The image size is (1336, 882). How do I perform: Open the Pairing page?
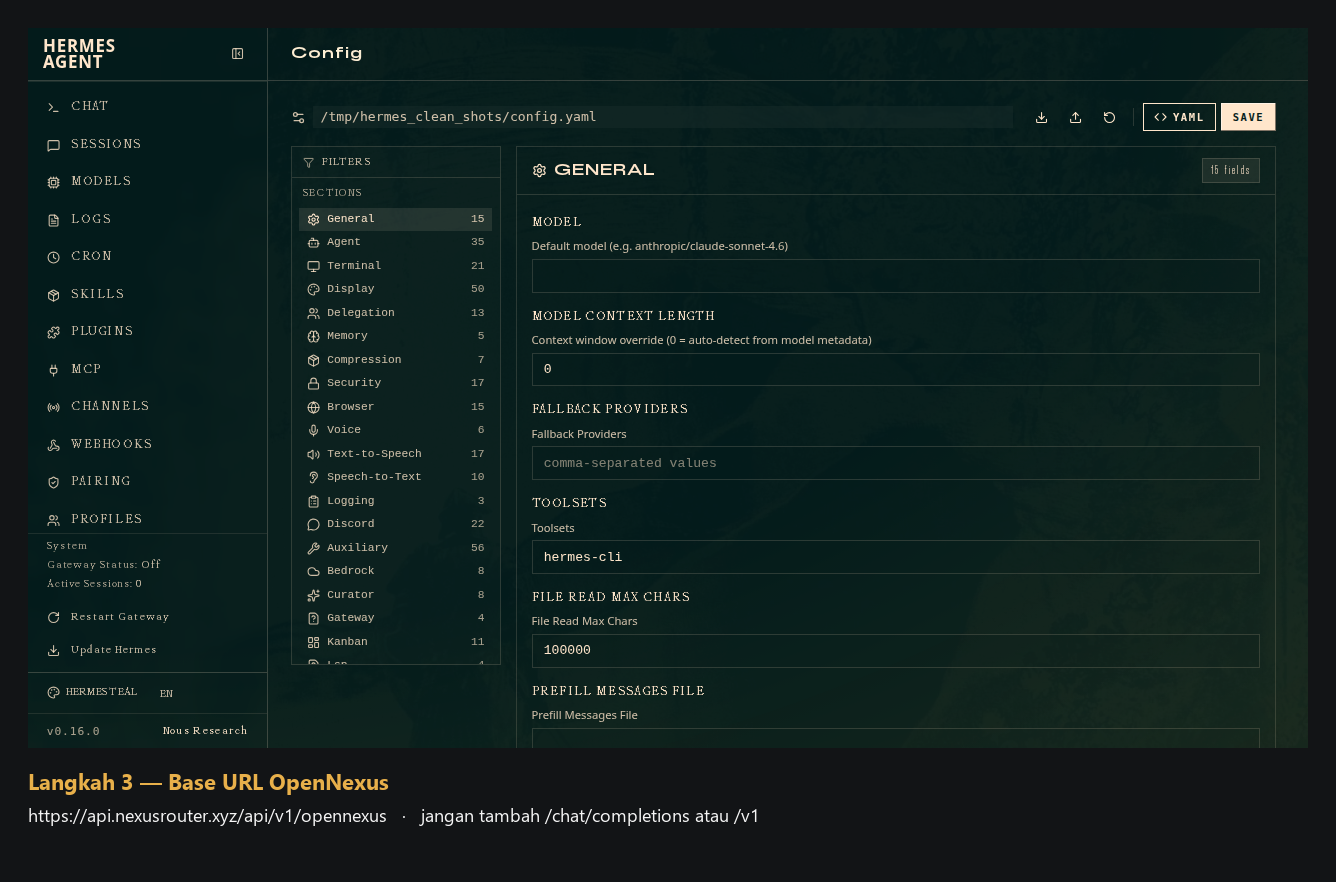tap(147, 481)
